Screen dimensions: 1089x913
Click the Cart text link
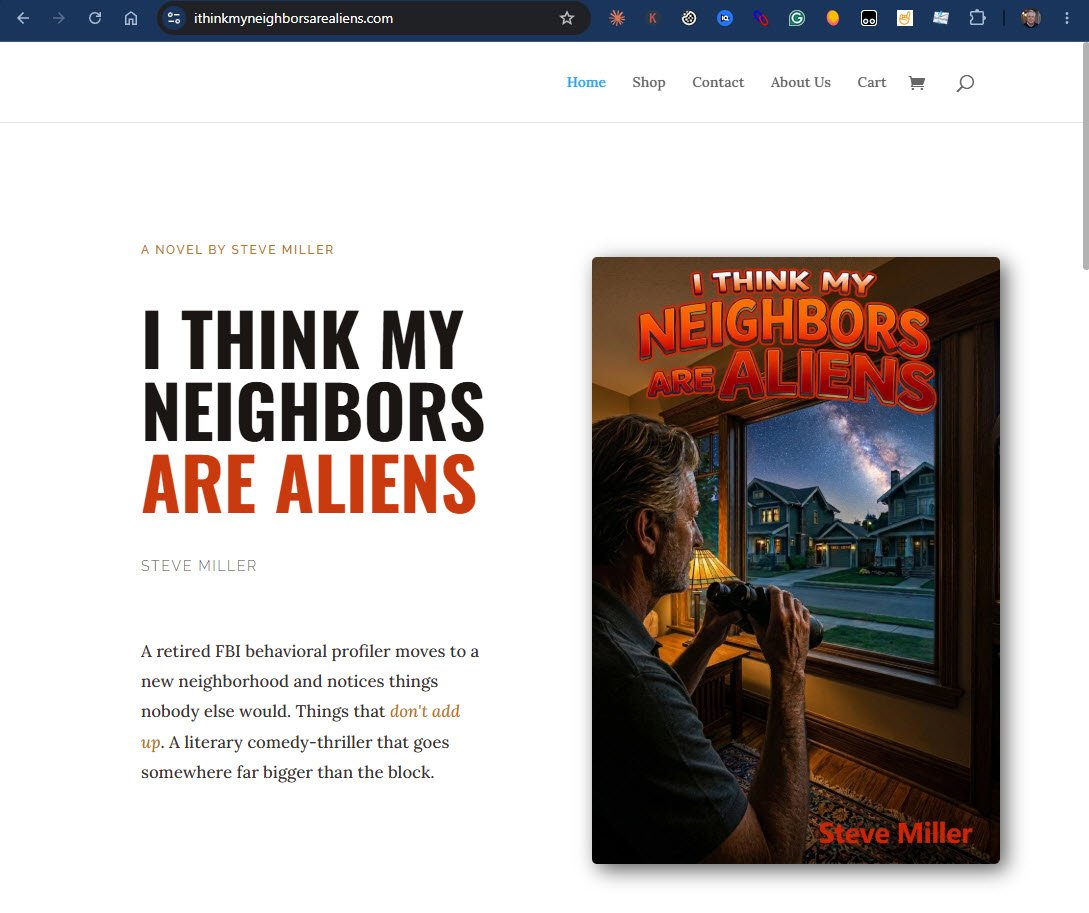[871, 83]
